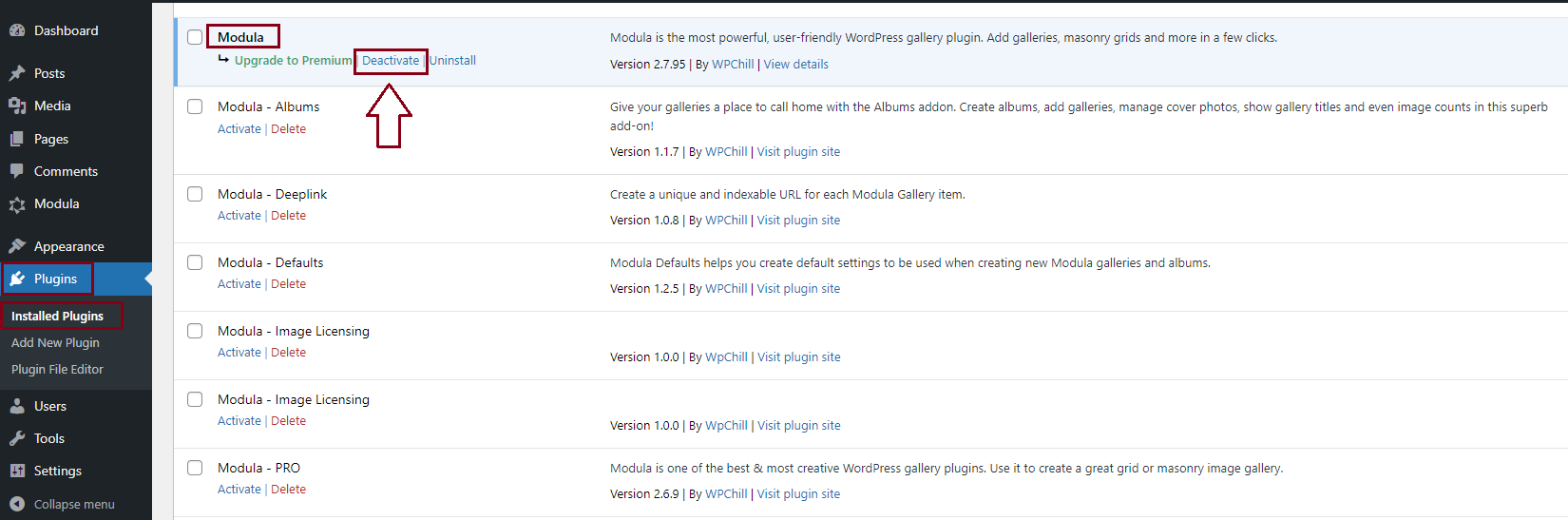Check the Modula - PRO checkbox
This screenshot has height=520, width=1568.
[x=195, y=468]
